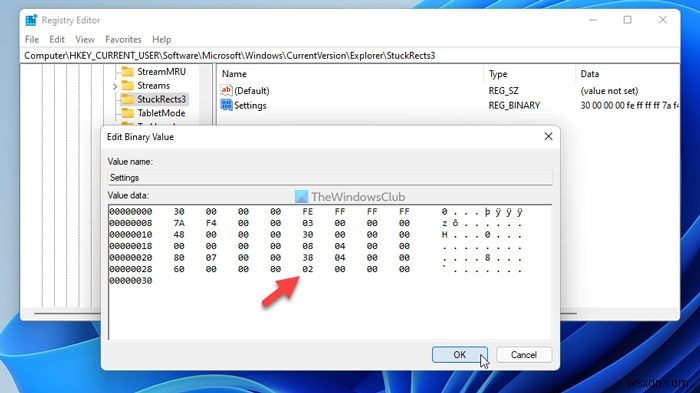
Task: Select the (Default) value entry
Action: click(x=252, y=91)
